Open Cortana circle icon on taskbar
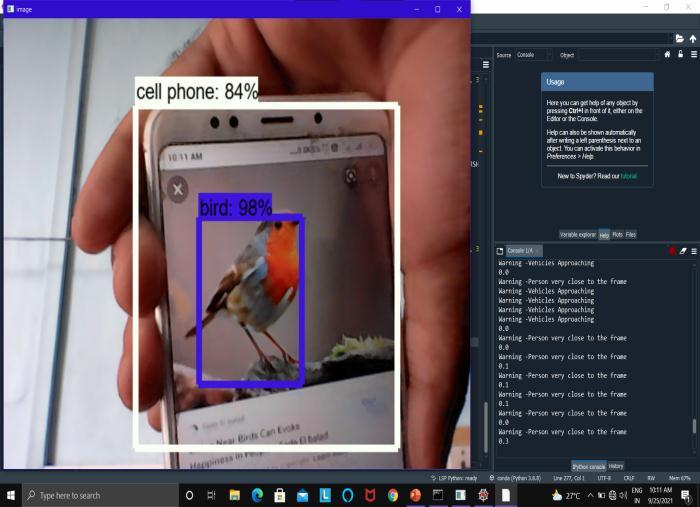The image size is (700, 507). pos(189,495)
